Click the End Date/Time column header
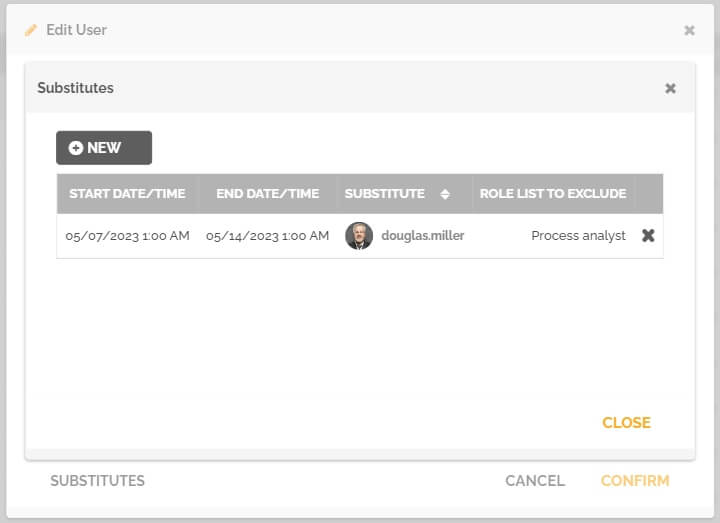The height and width of the screenshot is (523, 720). 268,194
